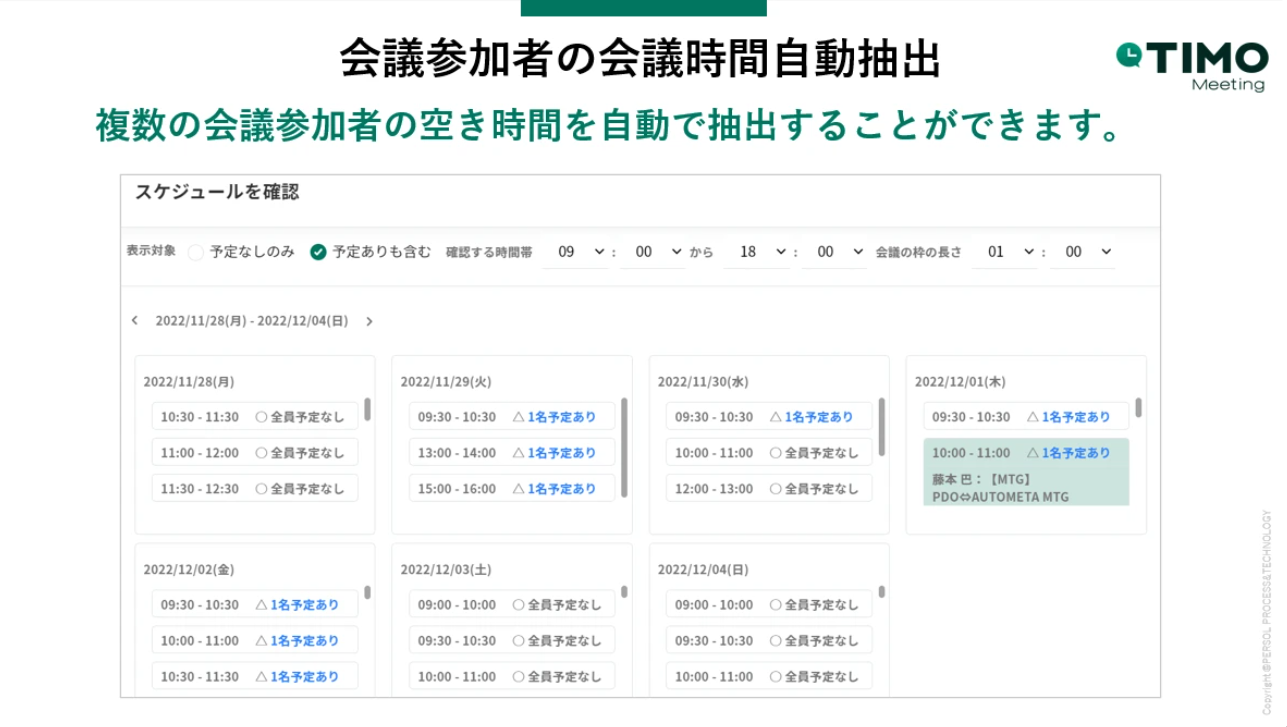Click the スケジュールを確認 heading
Viewport: 1287px width, 727px height.
point(217,192)
